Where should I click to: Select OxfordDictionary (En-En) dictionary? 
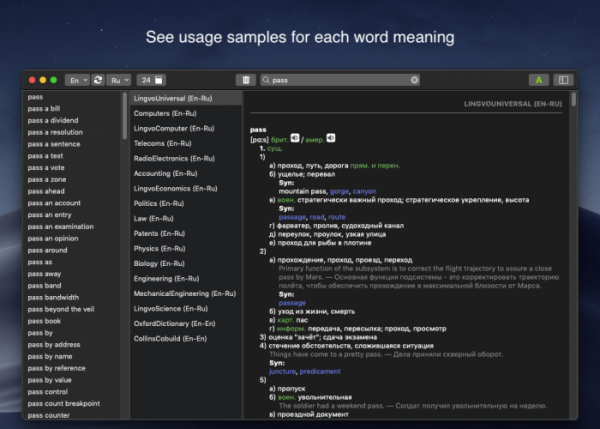186,323
